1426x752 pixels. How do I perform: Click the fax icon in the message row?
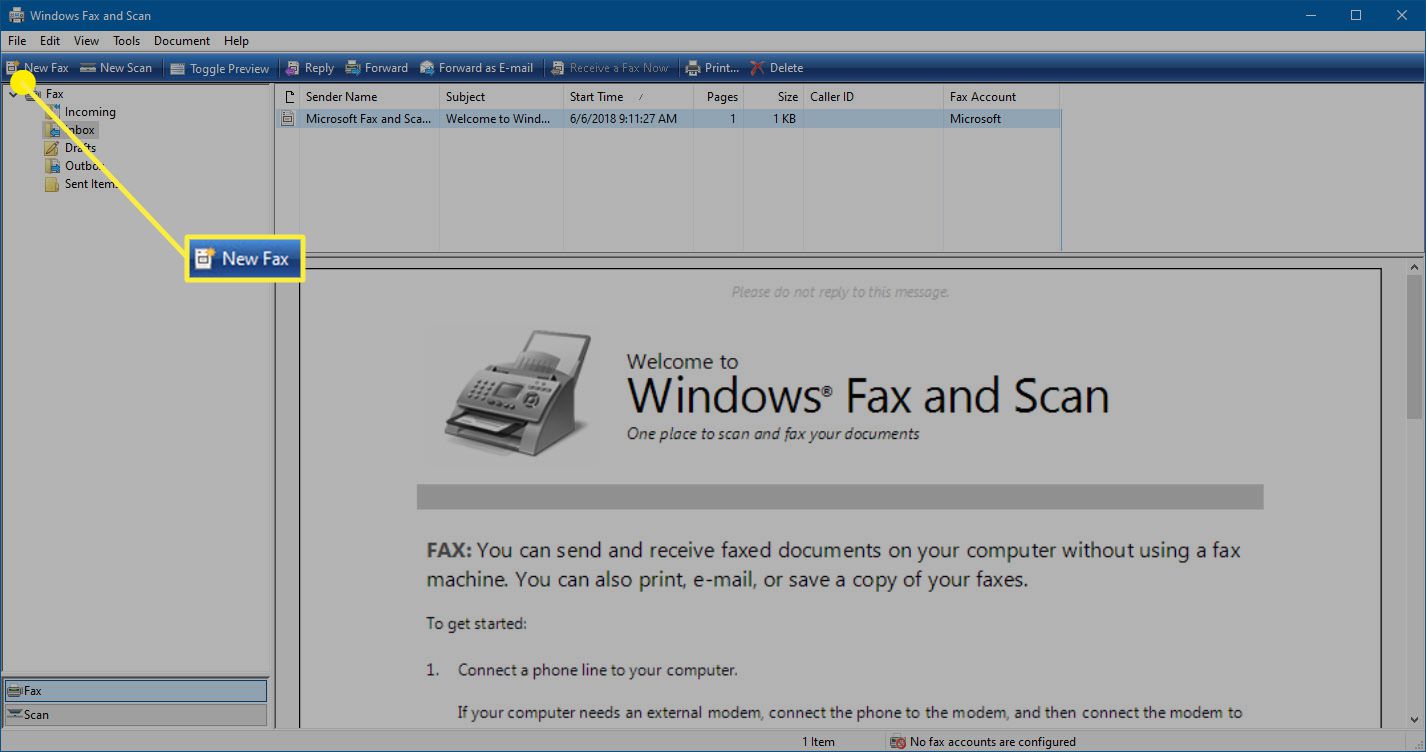288,118
